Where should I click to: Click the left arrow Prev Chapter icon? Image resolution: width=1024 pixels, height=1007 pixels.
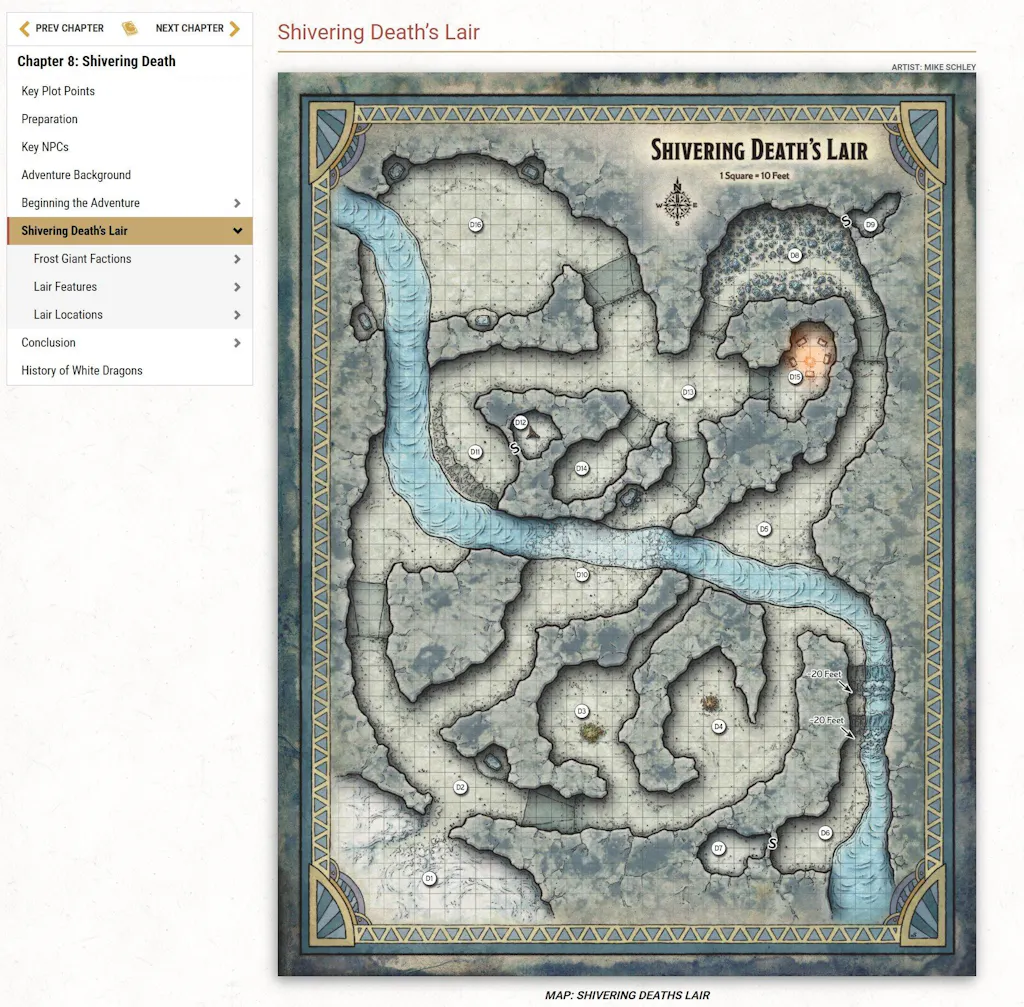tap(24, 28)
